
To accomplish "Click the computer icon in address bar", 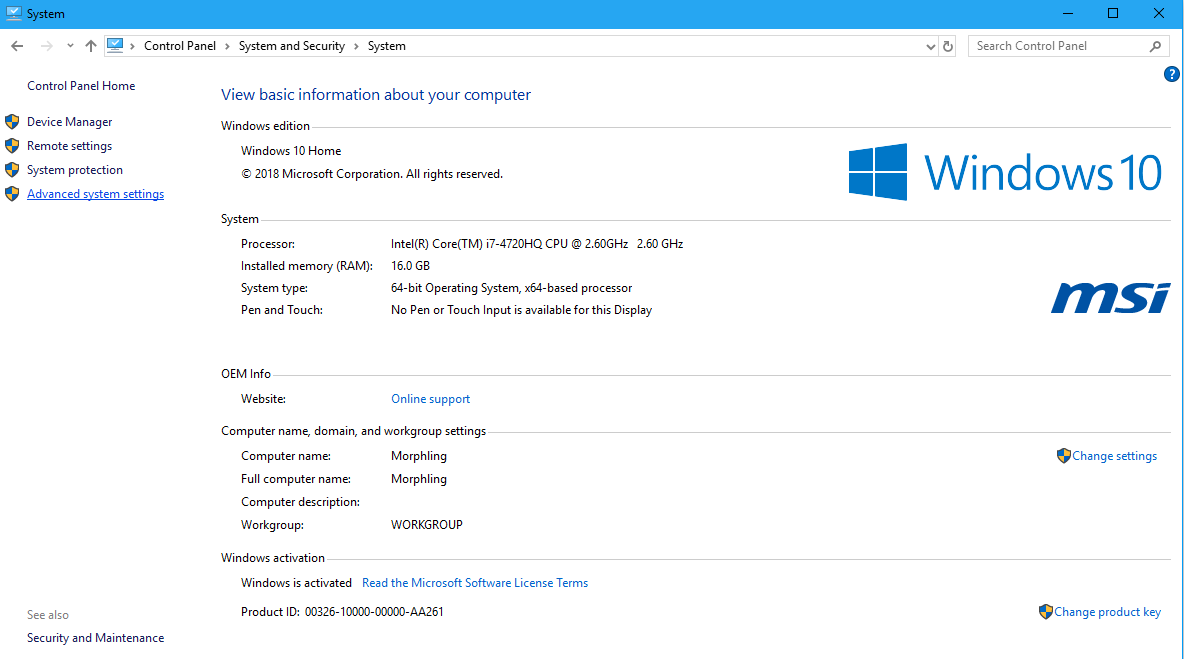I will [115, 45].
